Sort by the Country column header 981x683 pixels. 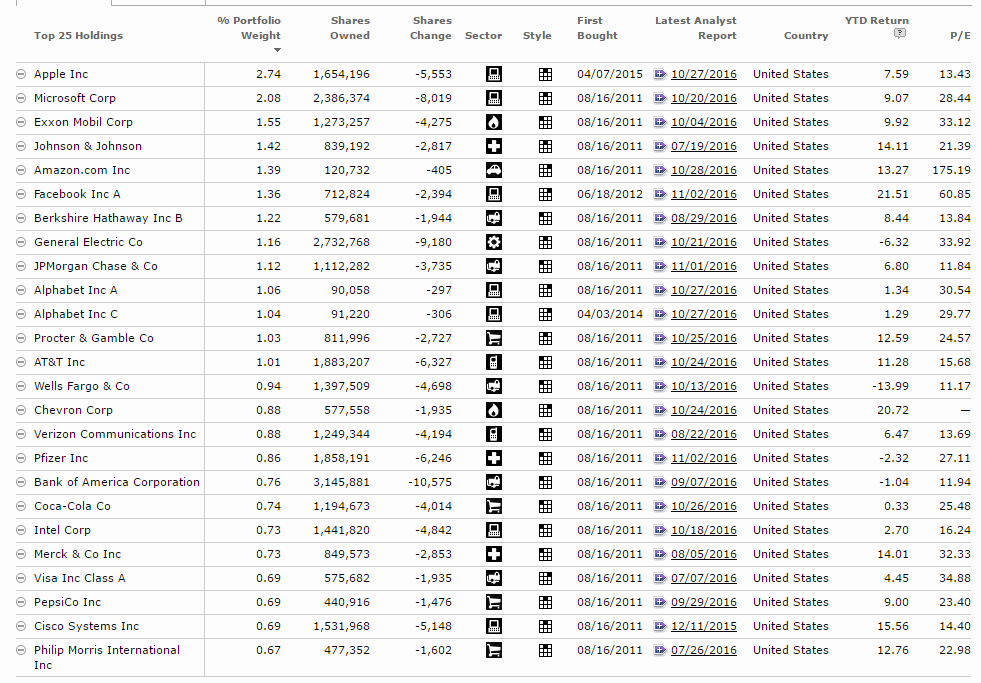[806, 35]
